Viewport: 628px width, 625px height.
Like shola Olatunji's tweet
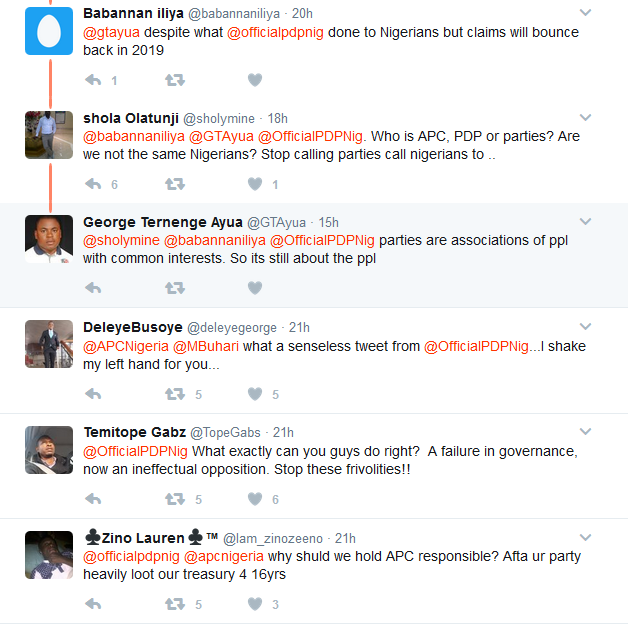pos(255,184)
